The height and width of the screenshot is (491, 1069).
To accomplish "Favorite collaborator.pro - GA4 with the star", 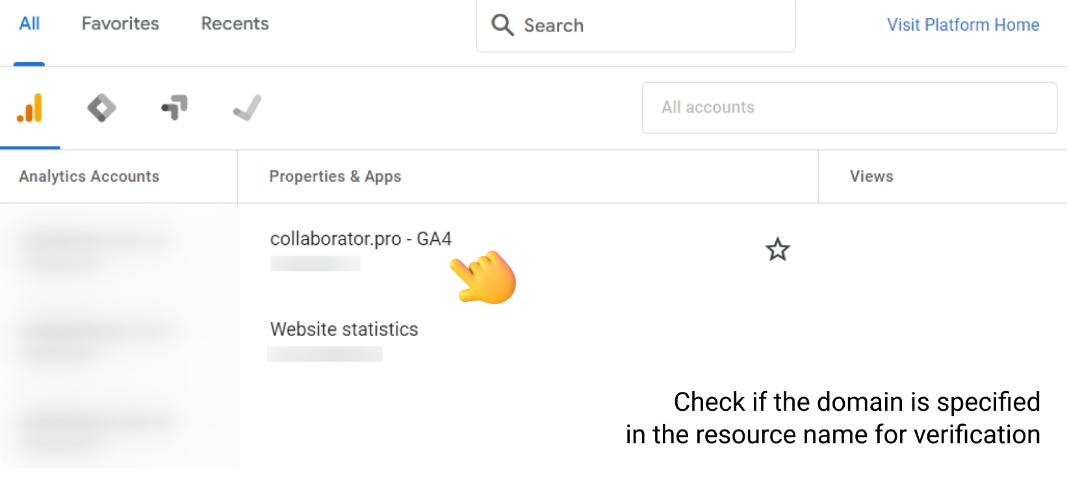I will coord(777,250).
